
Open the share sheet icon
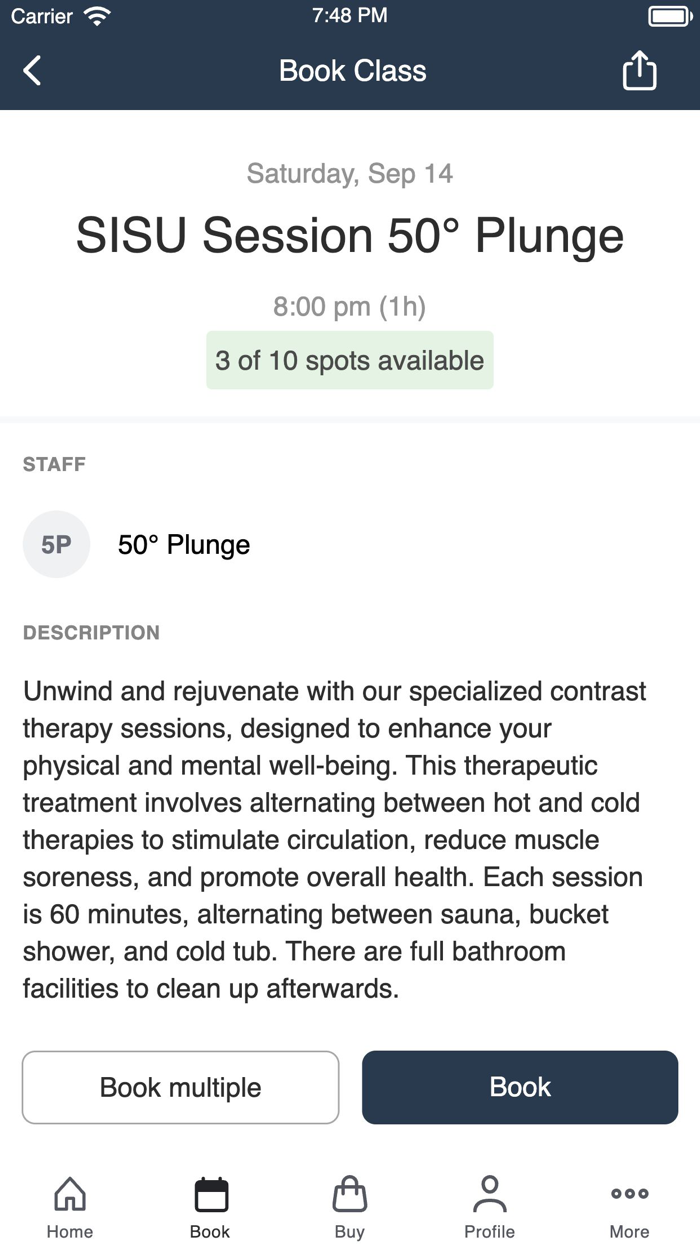tap(639, 70)
